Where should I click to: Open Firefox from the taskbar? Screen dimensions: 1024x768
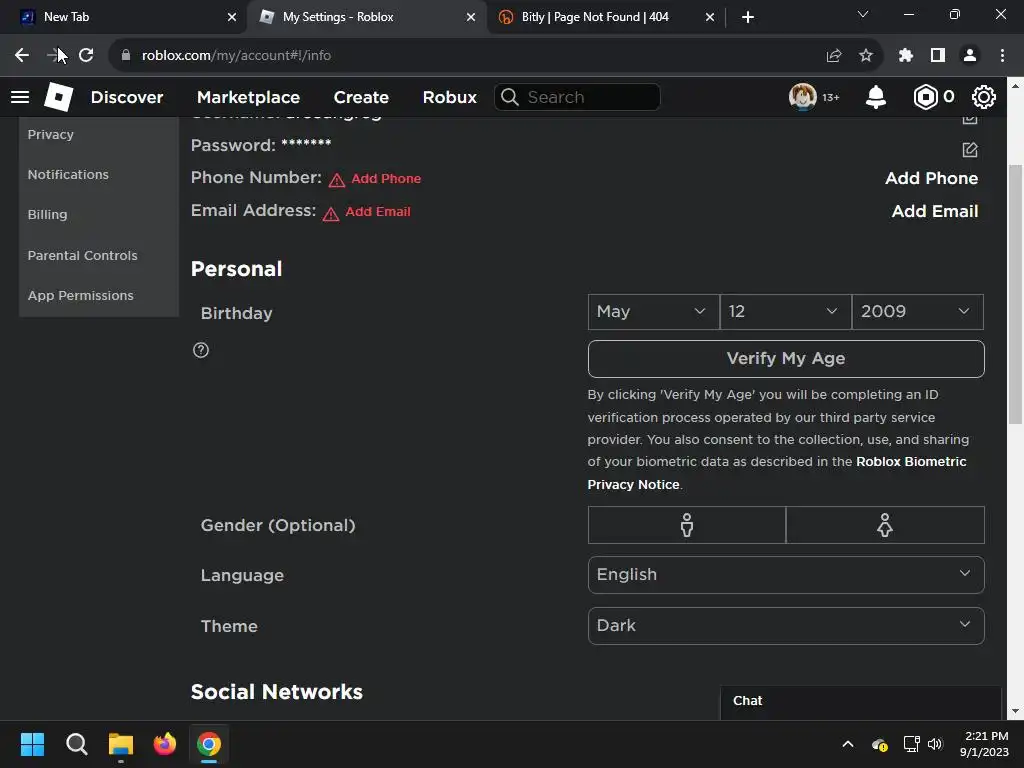[165, 744]
